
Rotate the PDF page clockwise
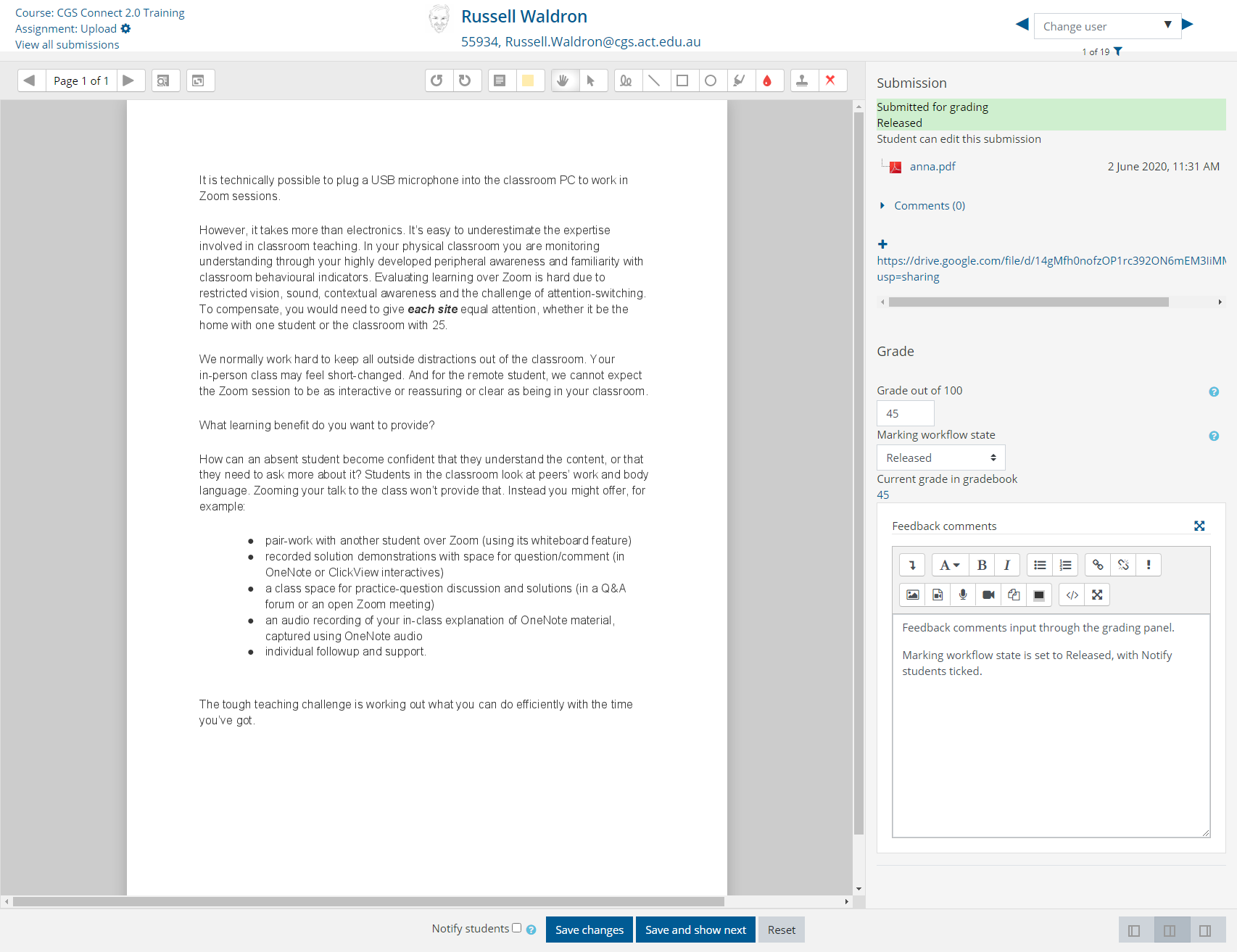pos(465,80)
